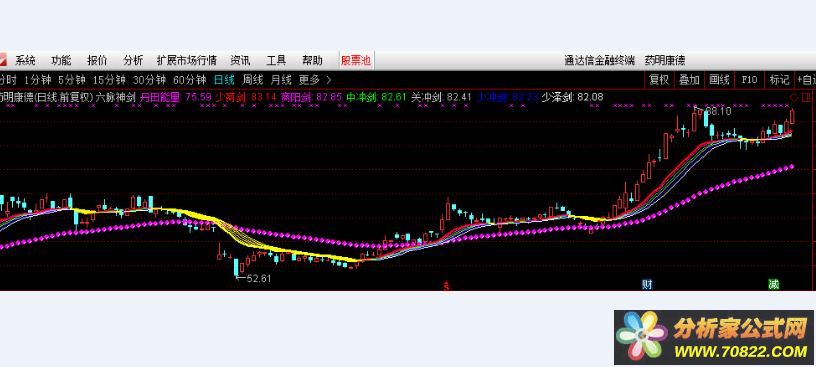This screenshot has height=367, width=816.
Task: Click the green 减 marker on the timeline
Action: 774,284
